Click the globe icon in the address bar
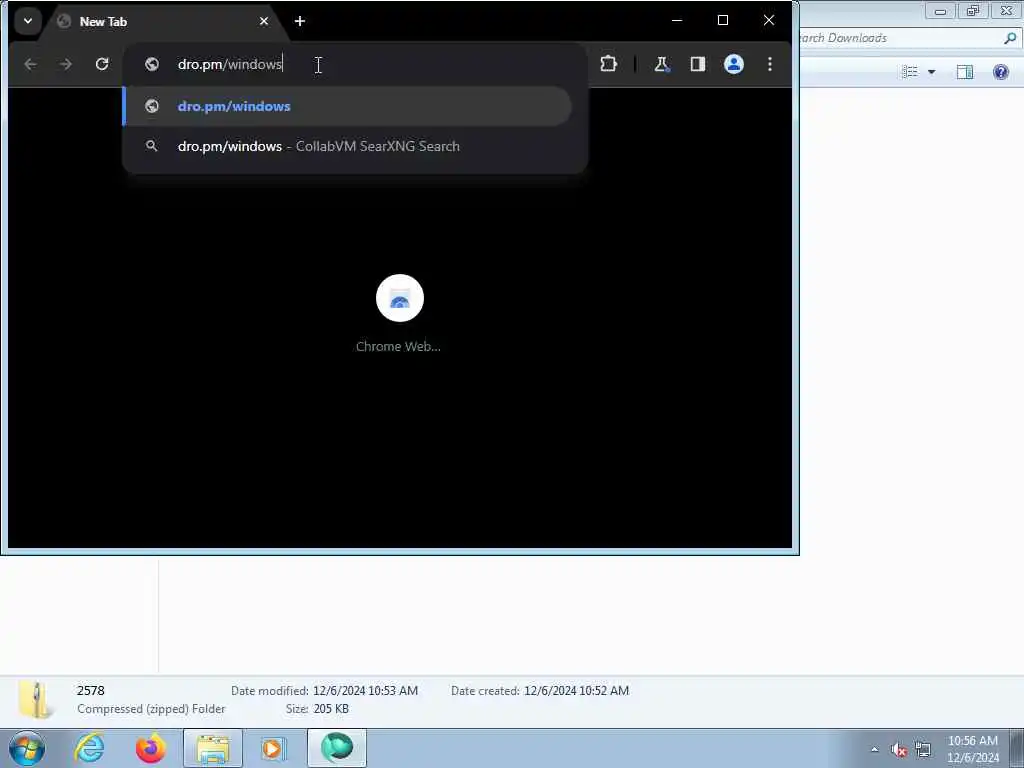This screenshot has width=1024, height=768. pyautogui.click(x=152, y=64)
